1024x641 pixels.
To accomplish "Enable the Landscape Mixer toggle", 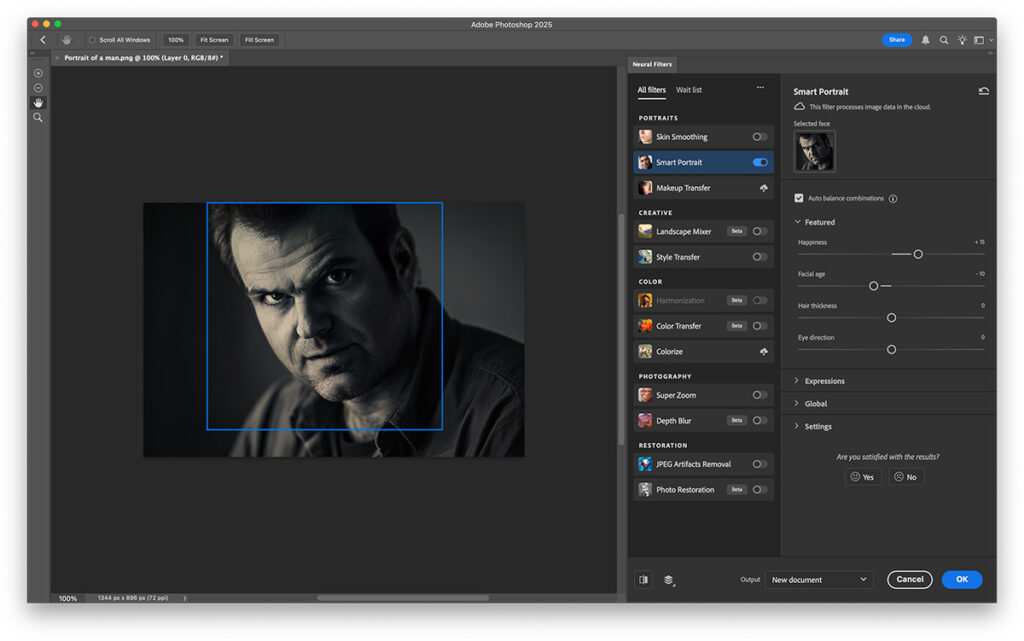I will click(x=760, y=231).
